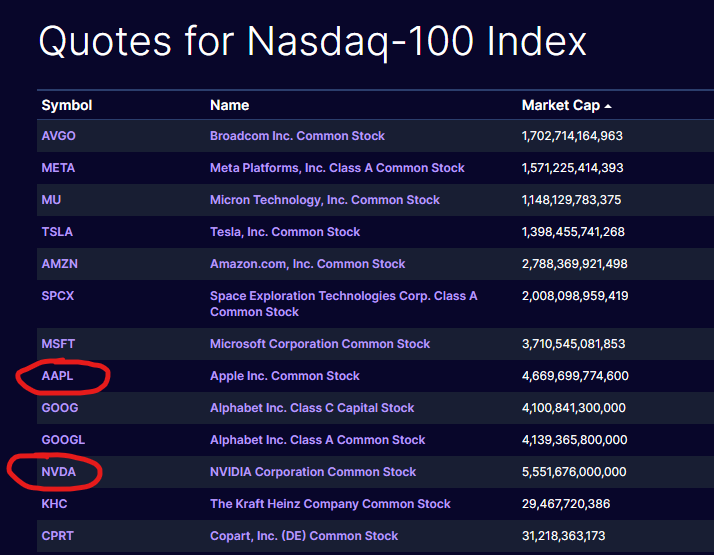Open the AVGO symbol link
Image resolution: width=714 pixels, height=555 pixels.
pyautogui.click(x=59, y=136)
